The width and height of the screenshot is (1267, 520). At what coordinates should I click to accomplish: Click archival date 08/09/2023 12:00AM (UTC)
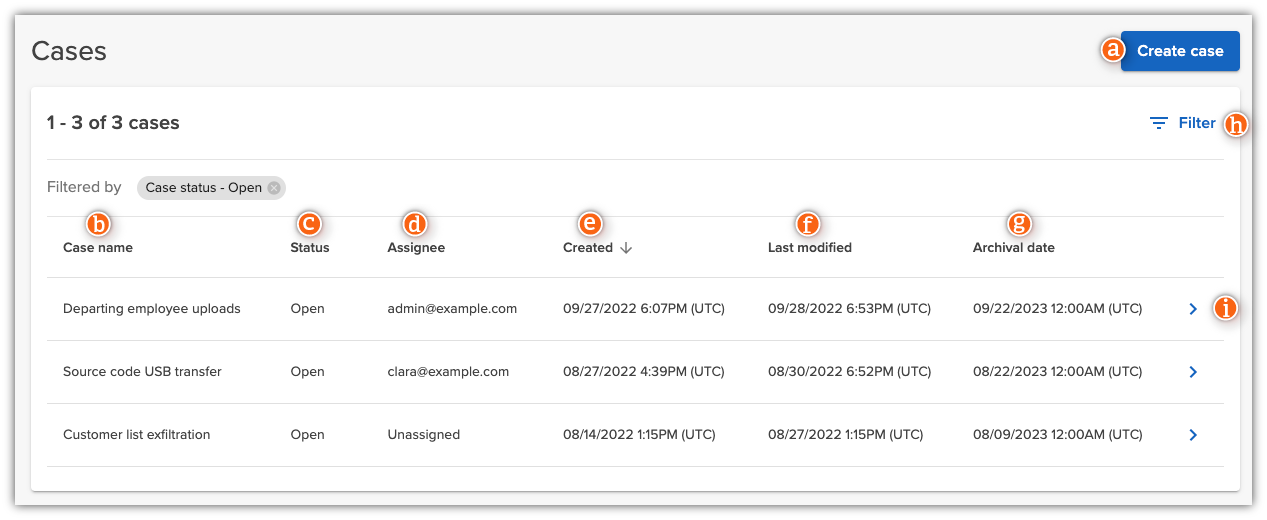[1058, 435]
